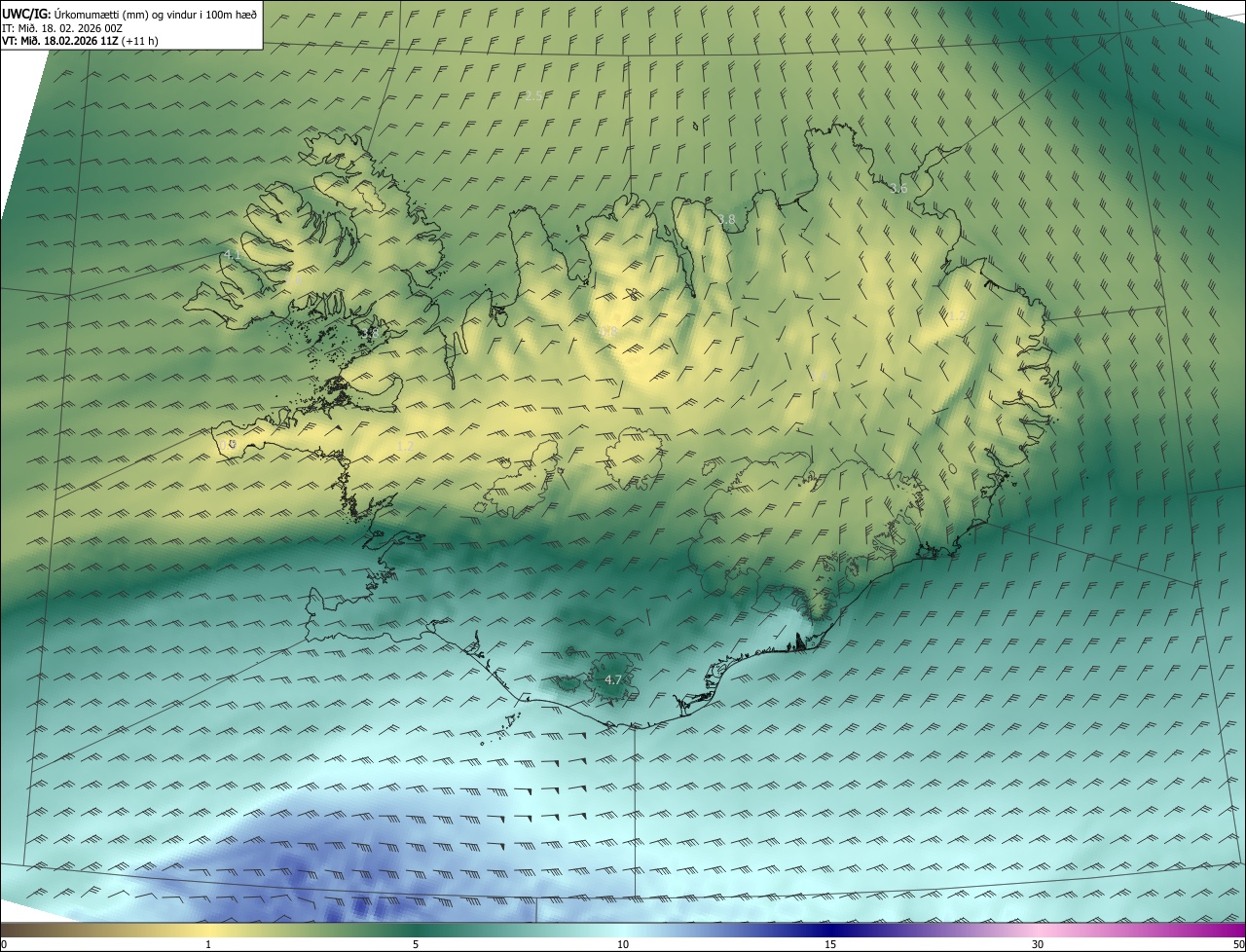
Task: Click the 2.5 value label over the northern sea
Action: click(x=533, y=95)
